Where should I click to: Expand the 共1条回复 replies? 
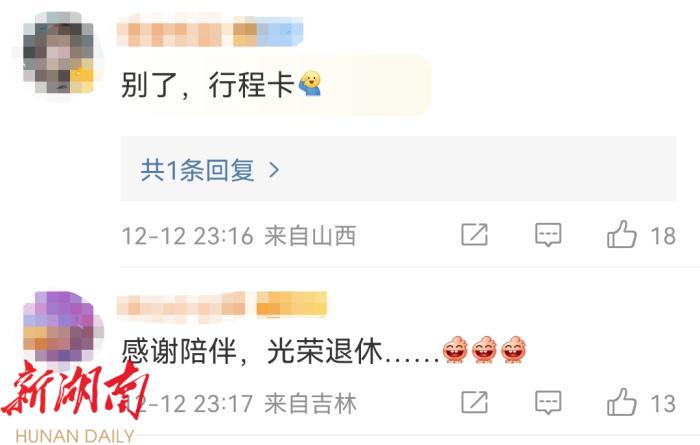(x=398, y=169)
